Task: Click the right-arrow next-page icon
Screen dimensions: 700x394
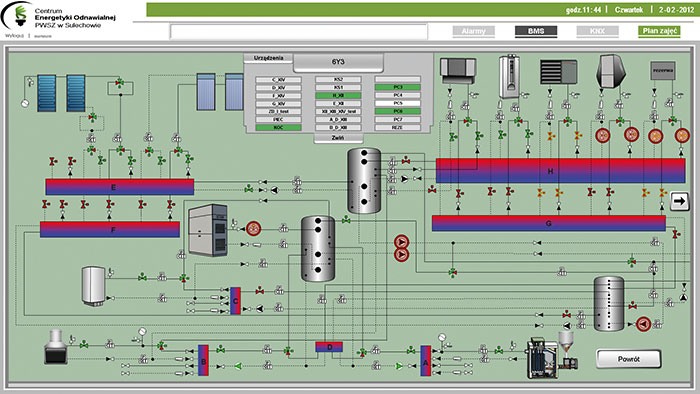Action: click(679, 201)
